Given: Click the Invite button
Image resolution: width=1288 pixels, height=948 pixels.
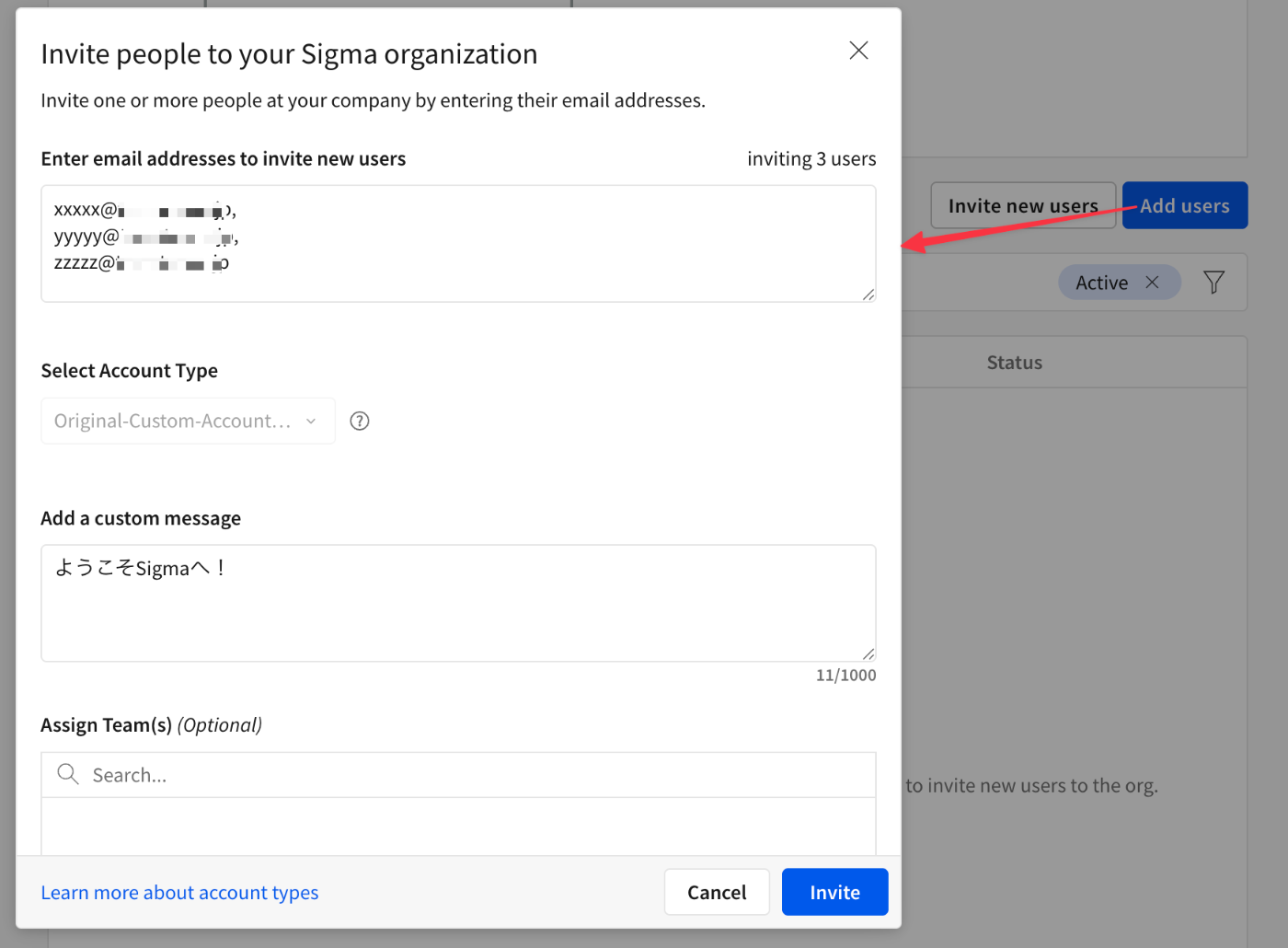Looking at the screenshot, I should 834,892.
